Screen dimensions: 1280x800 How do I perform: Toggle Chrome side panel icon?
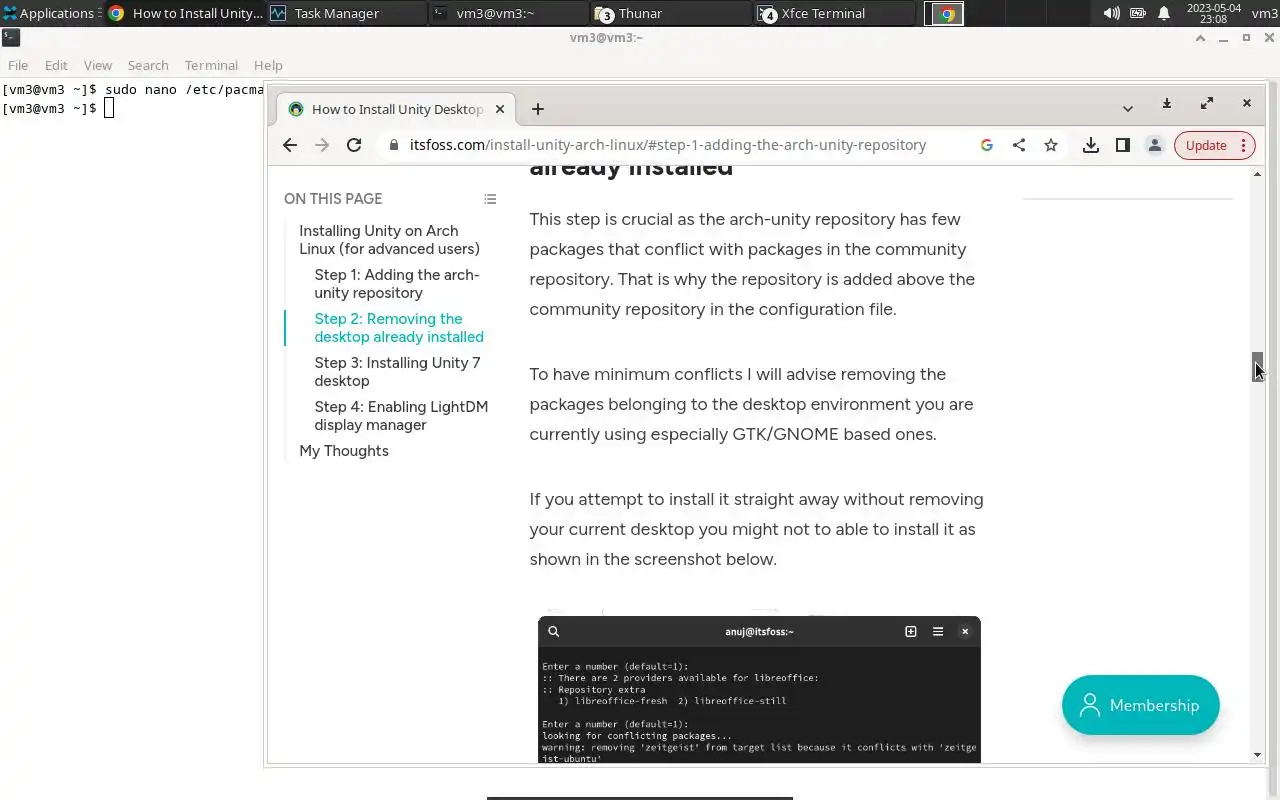coord(1123,145)
